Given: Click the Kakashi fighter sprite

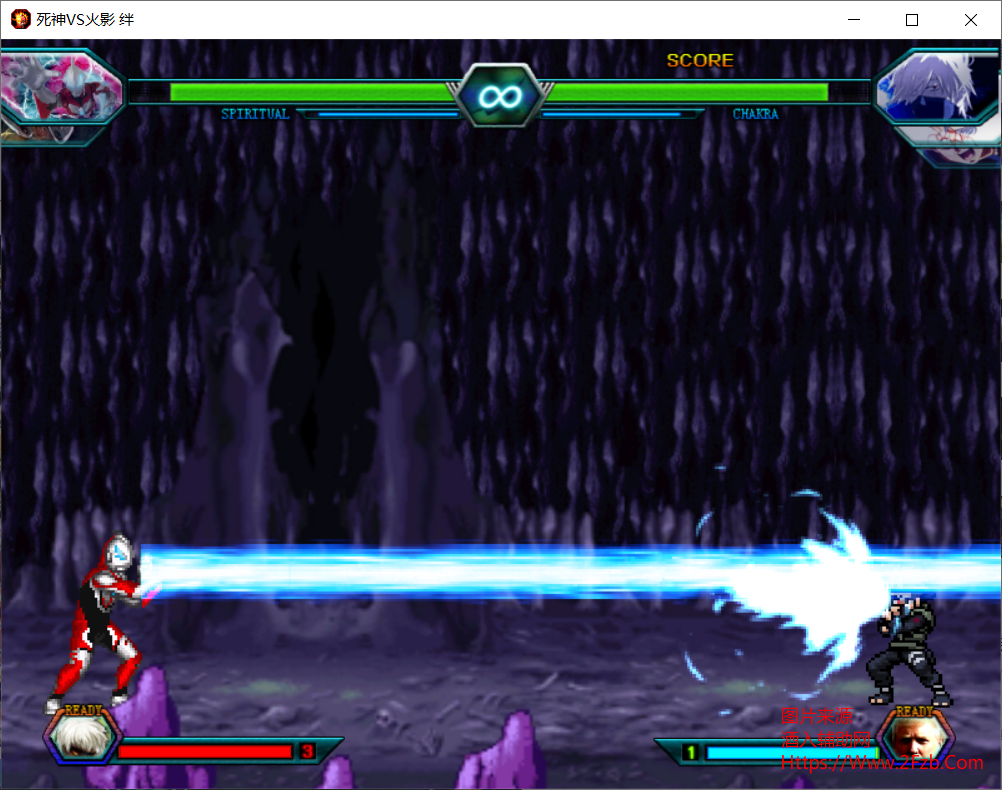Looking at the screenshot, I should (x=909, y=649).
